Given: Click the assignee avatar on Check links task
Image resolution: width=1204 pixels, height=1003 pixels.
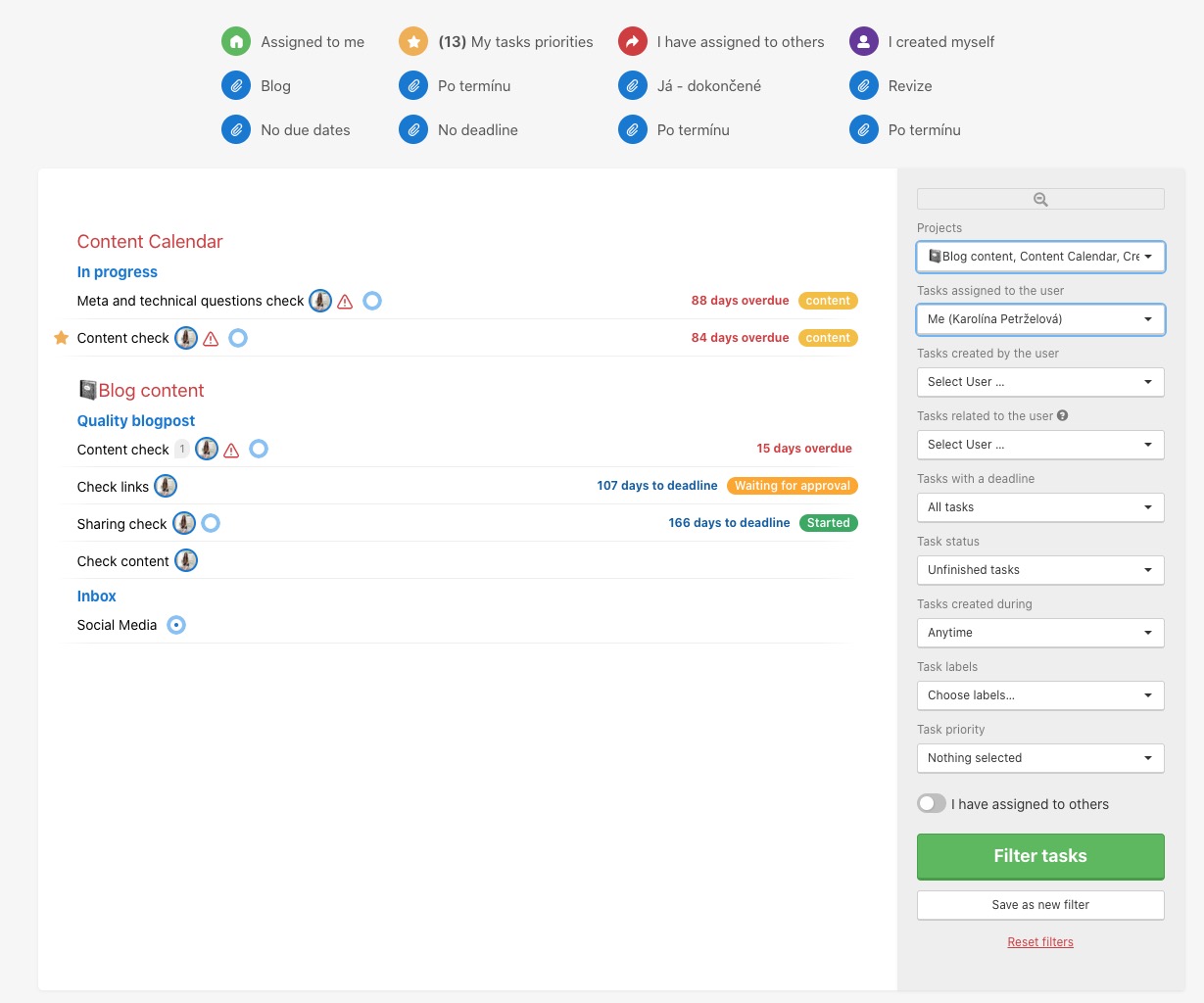Looking at the screenshot, I should pyautogui.click(x=166, y=486).
